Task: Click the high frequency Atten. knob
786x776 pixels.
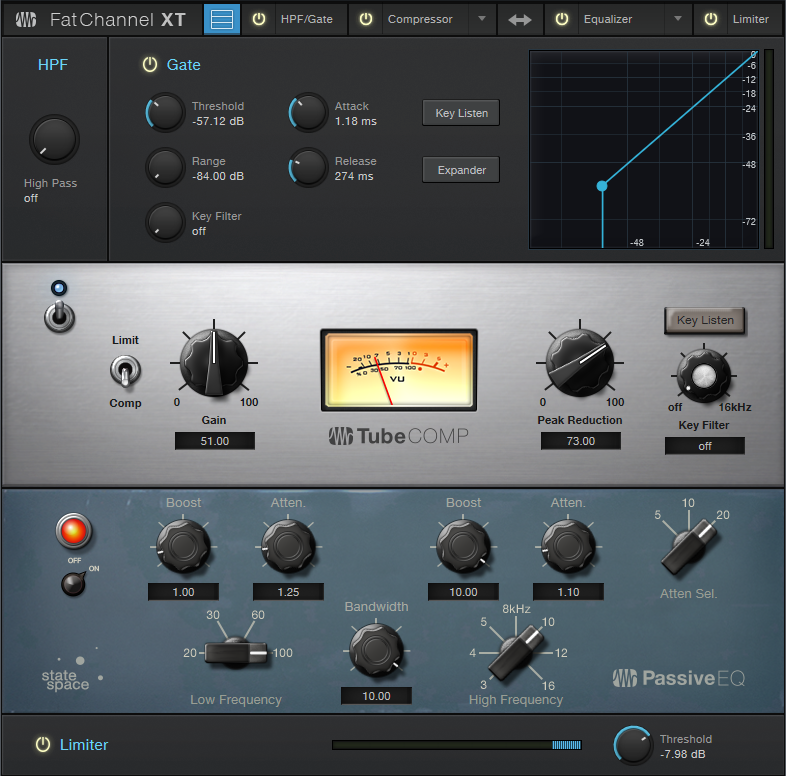Action: pyautogui.click(x=568, y=546)
